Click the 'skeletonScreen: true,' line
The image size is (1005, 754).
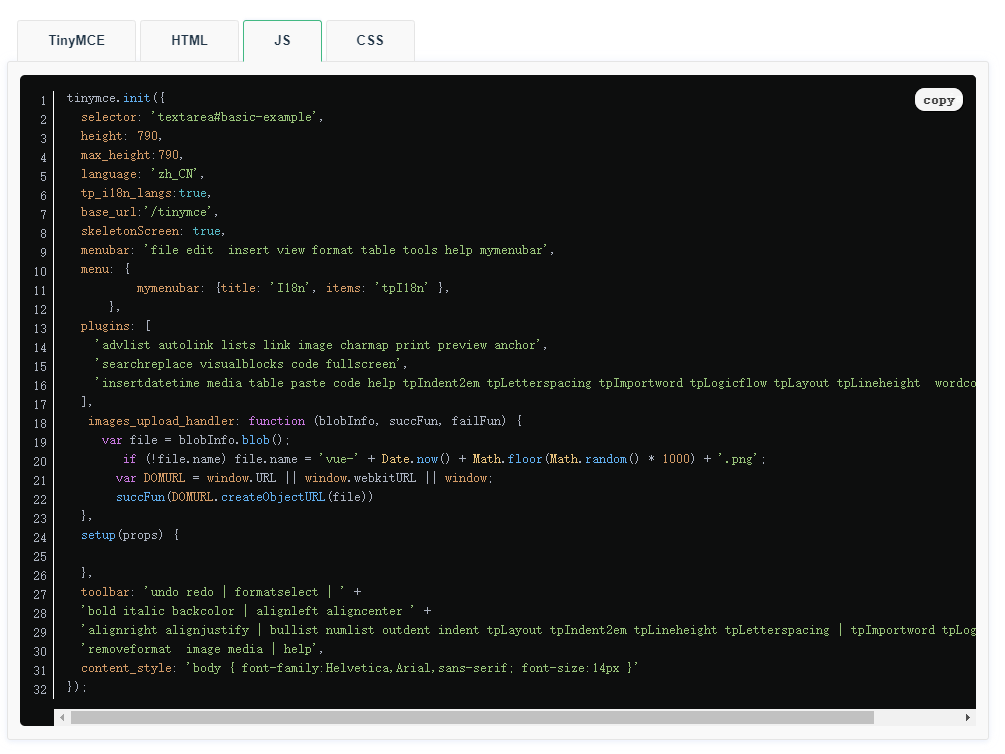153,231
